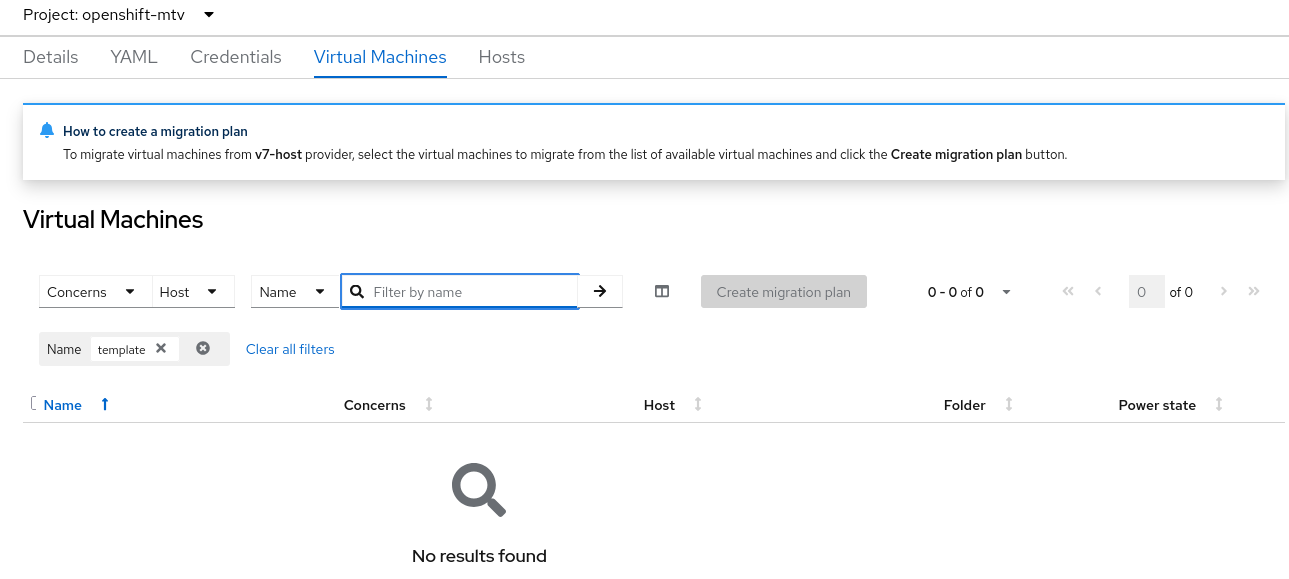This screenshot has height=579, width=1289.
Task: Open the Hosts tab
Action: (502, 57)
